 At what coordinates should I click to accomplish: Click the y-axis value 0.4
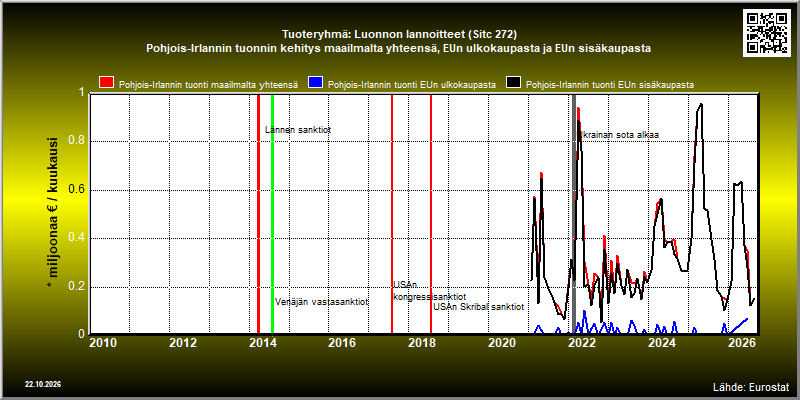point(78,238)
